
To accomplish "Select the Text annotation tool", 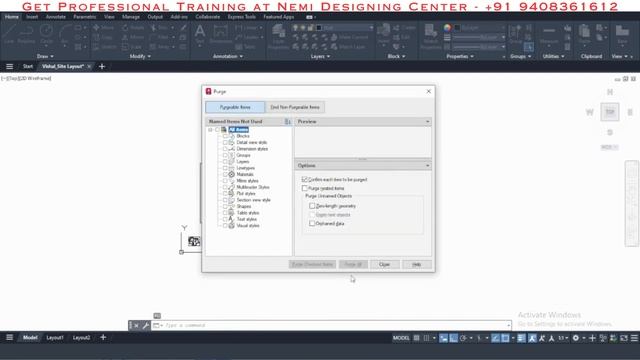I will tap(200, 34).
